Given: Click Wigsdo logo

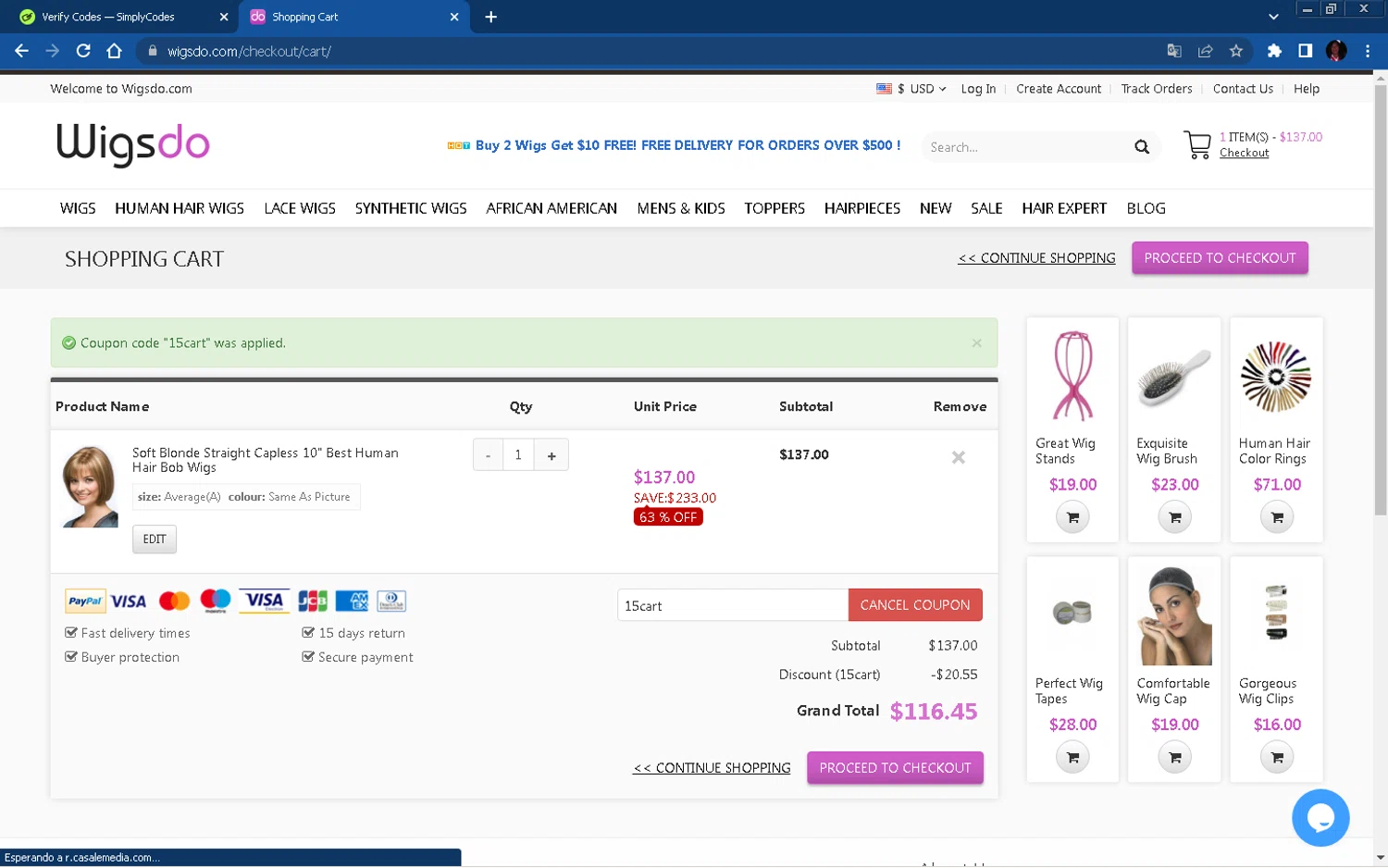Looking at the screenshot, I should point(133,144).
